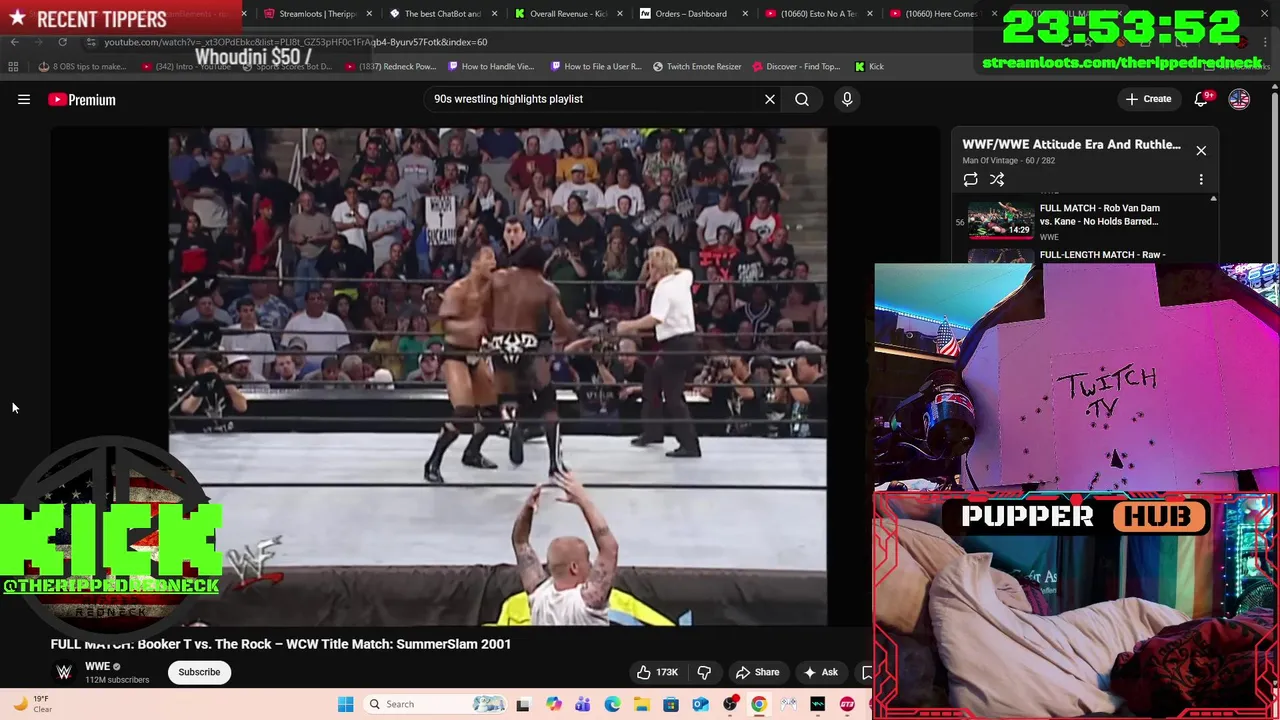Switch to Chrome in taskbar
Viewport: 1280px width, 720px height.
[x=759, y=704]
